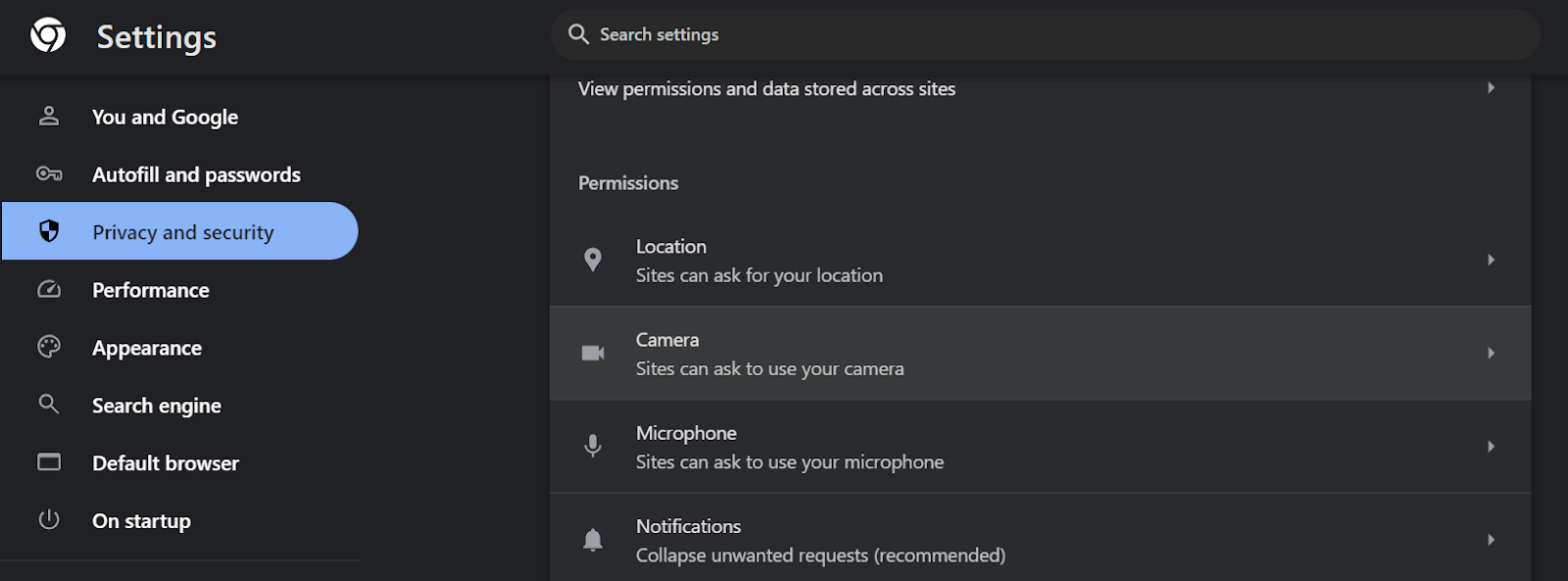1568x581 pixels.
Task: Go to Default browser section
Action: click(166, 463)
